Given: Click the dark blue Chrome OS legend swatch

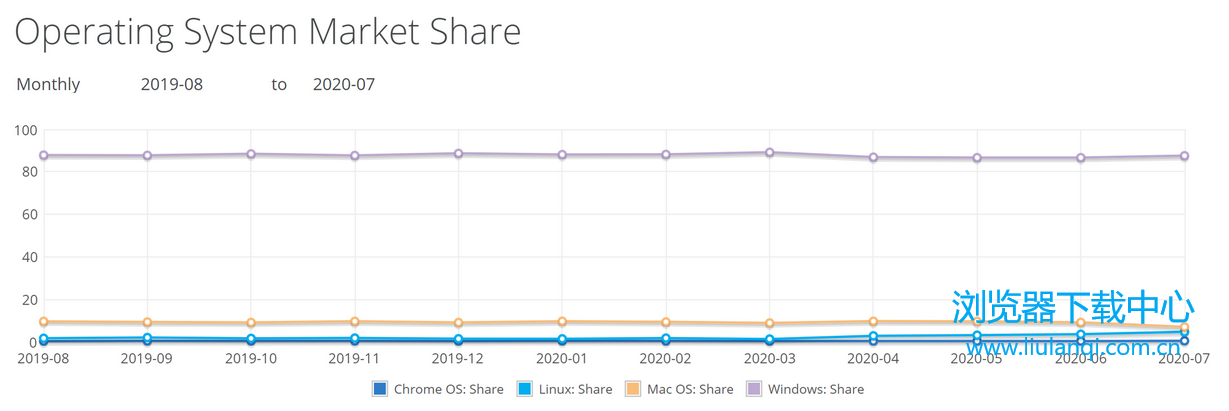Looking at the screenshot, I should (x=379, y=389).
